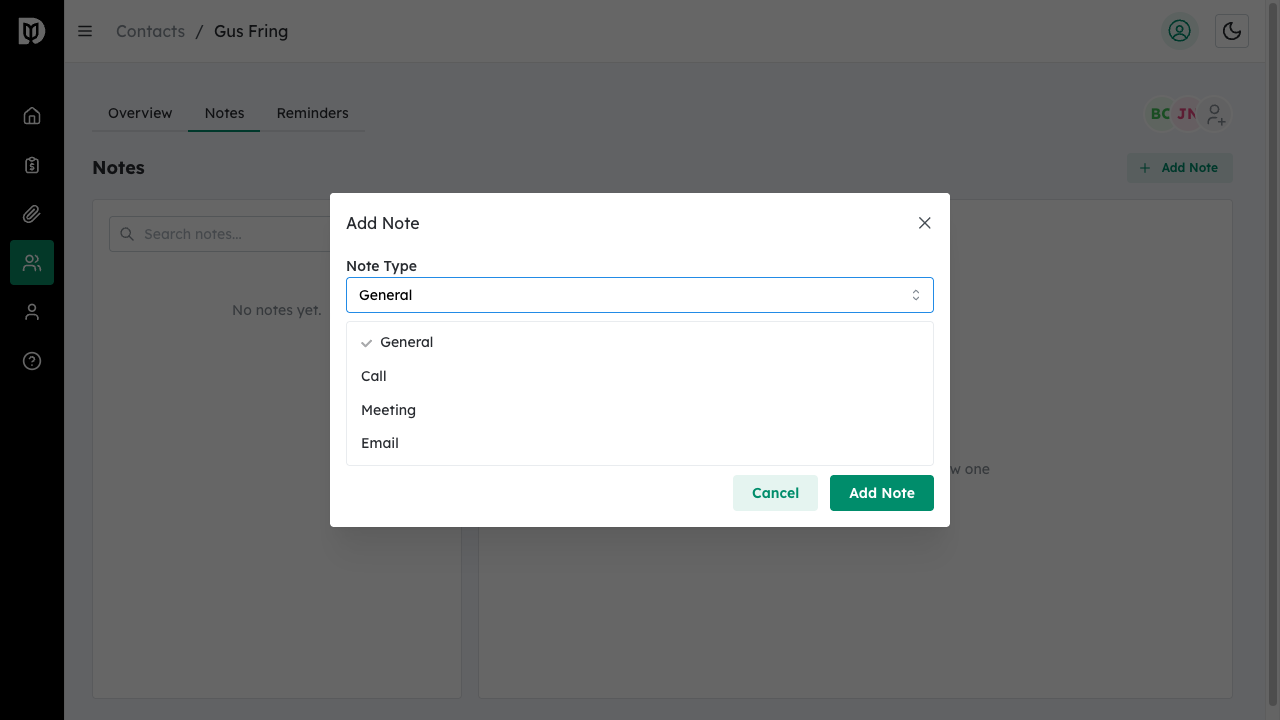1280x720 pixels.
Task: Switch to the Reminders tab
Action: coord(313,113)
